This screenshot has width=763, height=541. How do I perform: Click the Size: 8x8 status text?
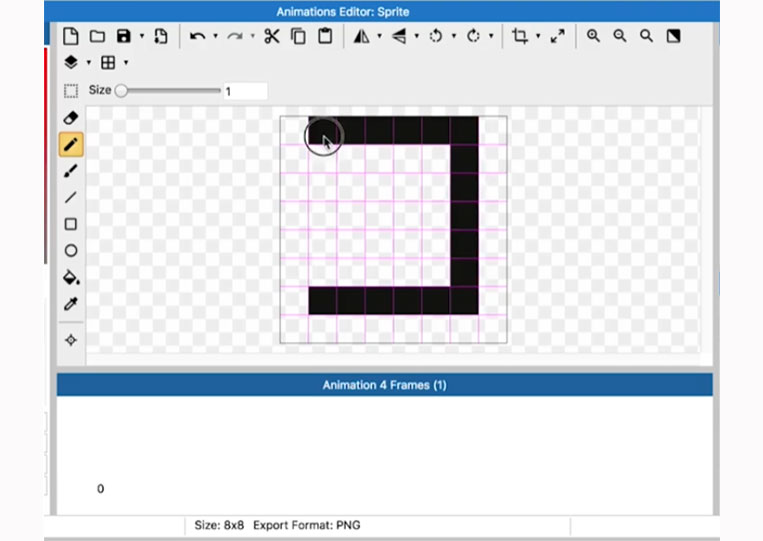click(x=219, y=525)
